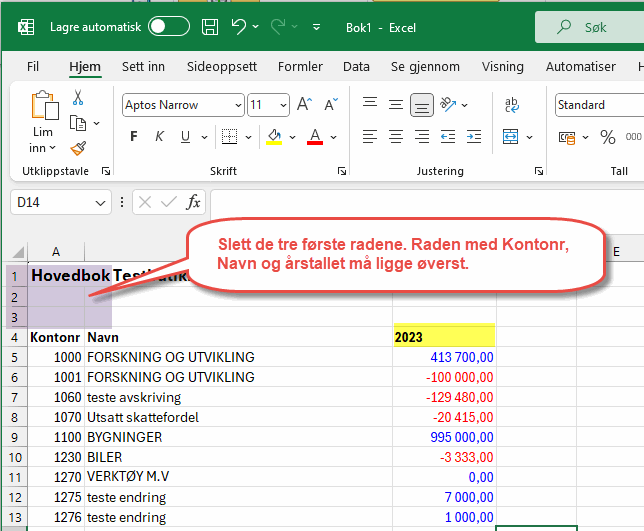Open the Formler ribbon tab
This screenshot has height=531, width=644.
(300, 67)
